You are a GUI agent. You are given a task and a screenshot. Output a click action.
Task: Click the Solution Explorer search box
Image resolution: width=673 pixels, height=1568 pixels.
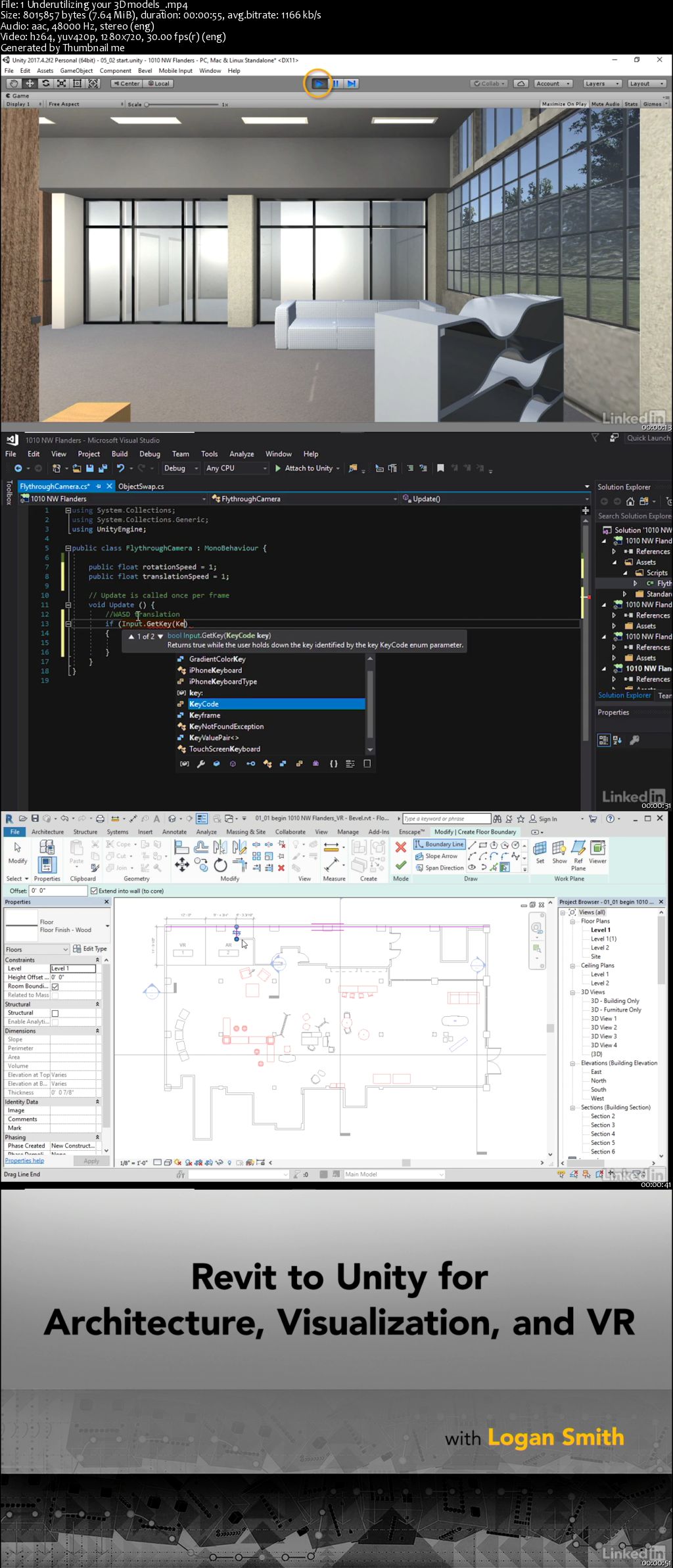[634, 516]
